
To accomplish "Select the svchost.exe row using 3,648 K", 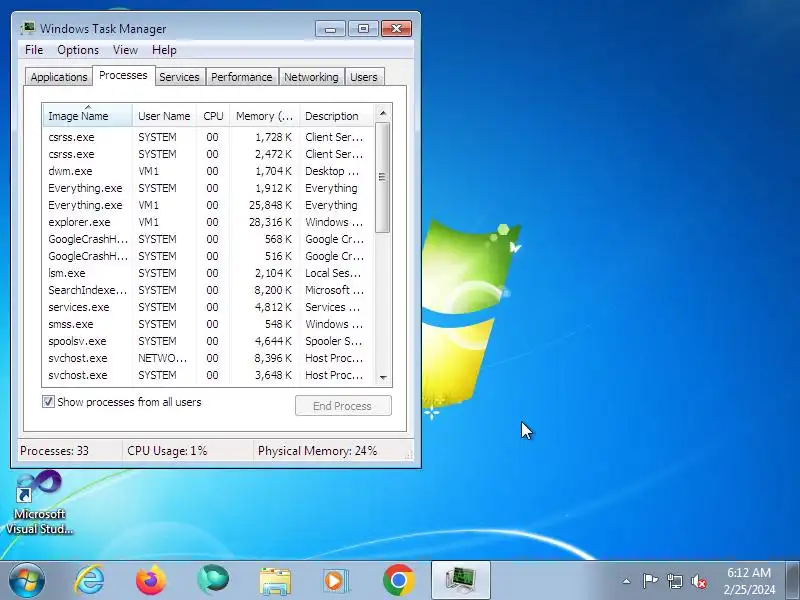I will (x=208, y=375).
